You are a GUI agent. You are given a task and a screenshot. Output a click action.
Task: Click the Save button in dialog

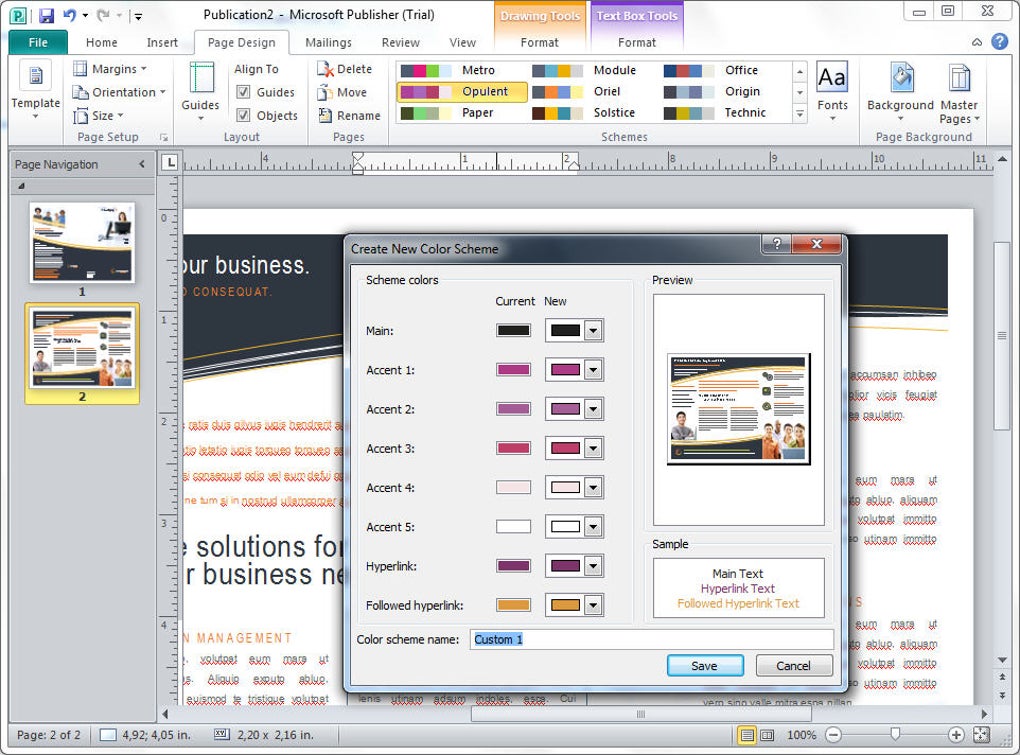click(x=705, y=665)
